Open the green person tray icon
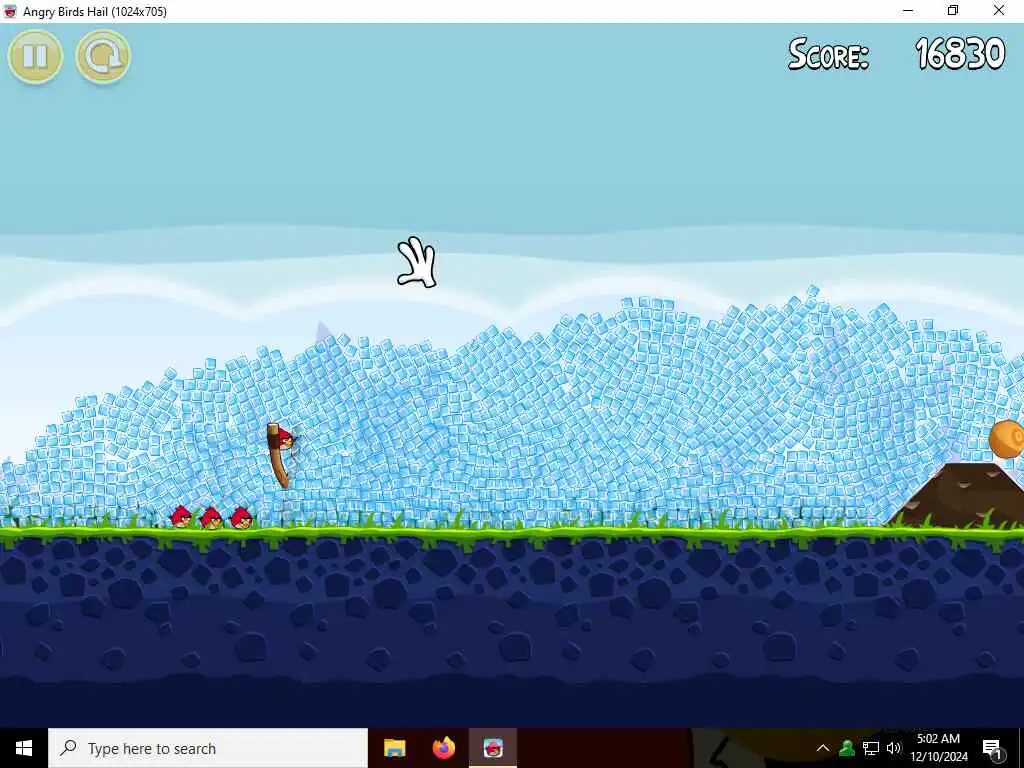This screenshot has width=1024, height=768. click(847, 748)
